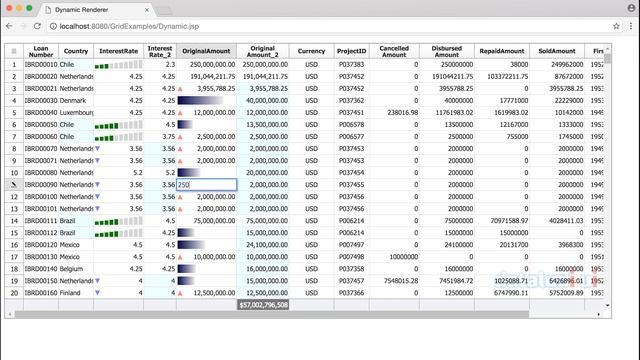Sort by Loan Number column header
The height and width of the screenshot is (360, 640).
[x=41, y=51]
